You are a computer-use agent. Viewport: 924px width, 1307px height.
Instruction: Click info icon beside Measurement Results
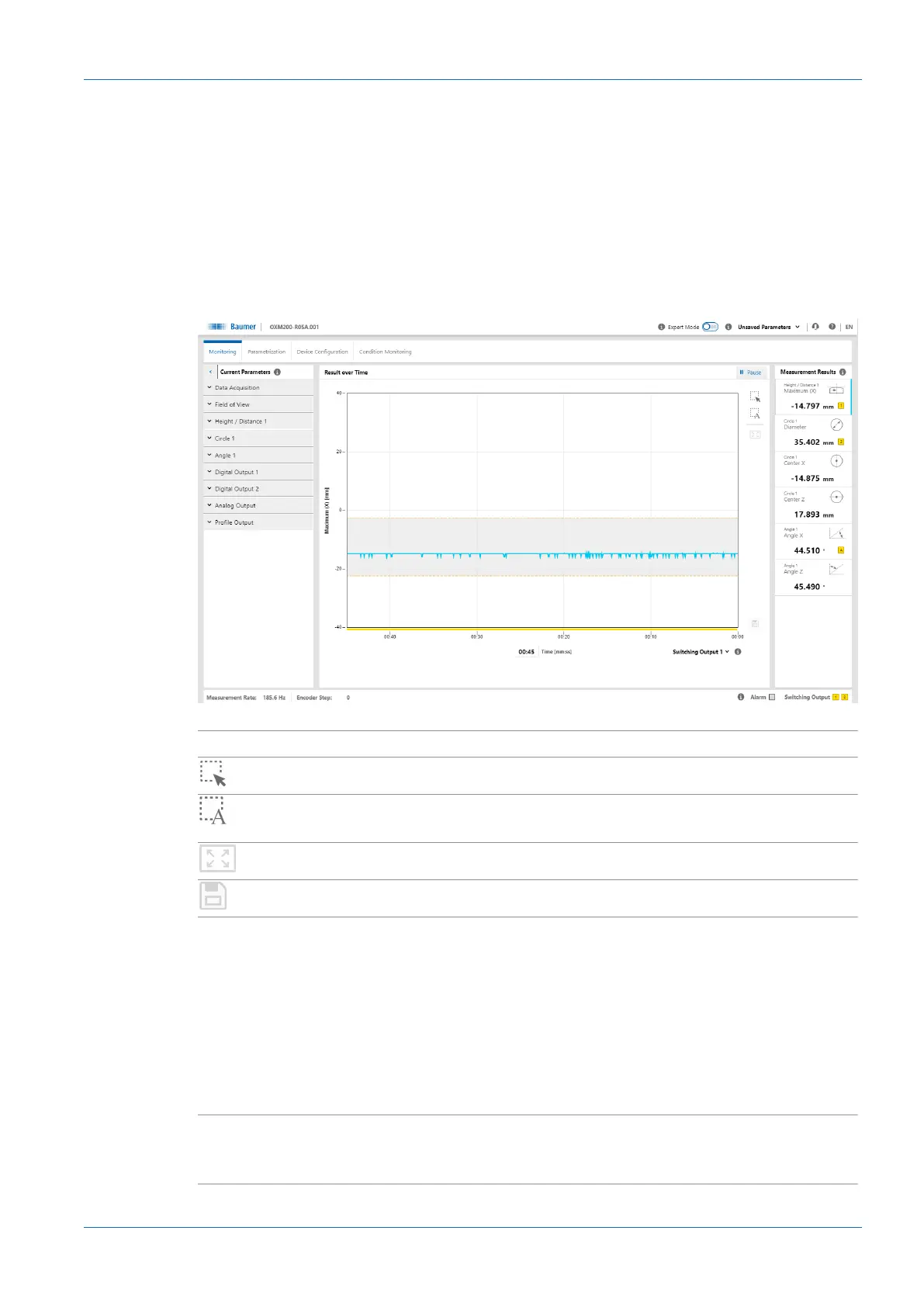tap(843, 372)
